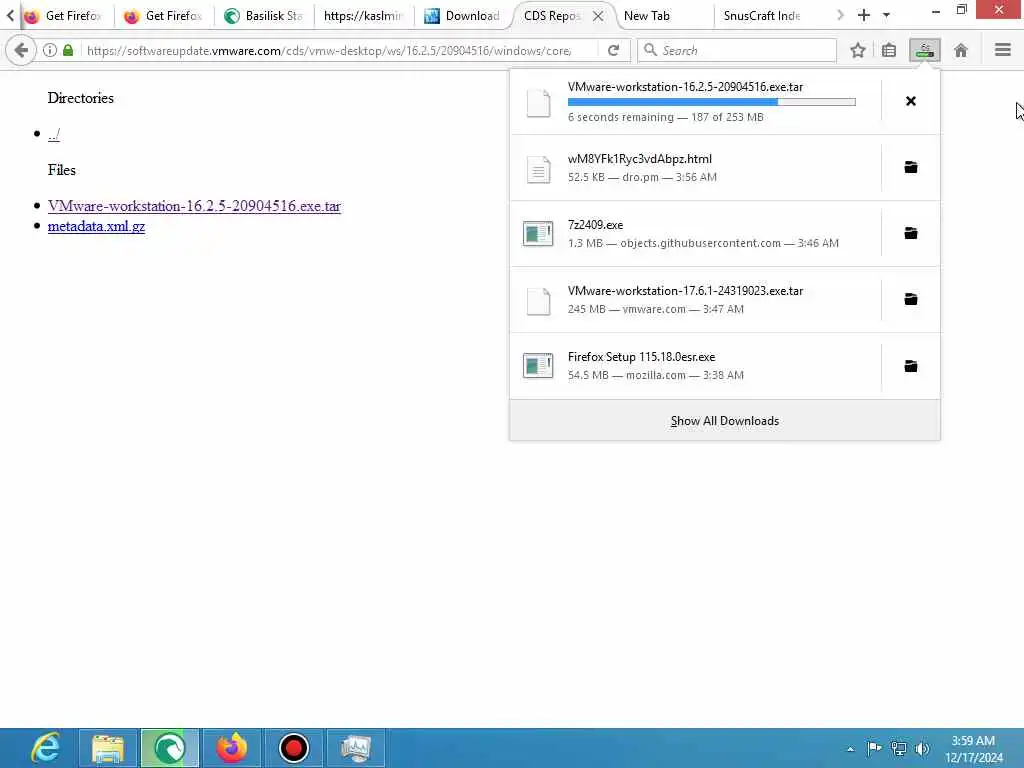
Task: Open the parent directory ../ link
Action: [54, 135]
